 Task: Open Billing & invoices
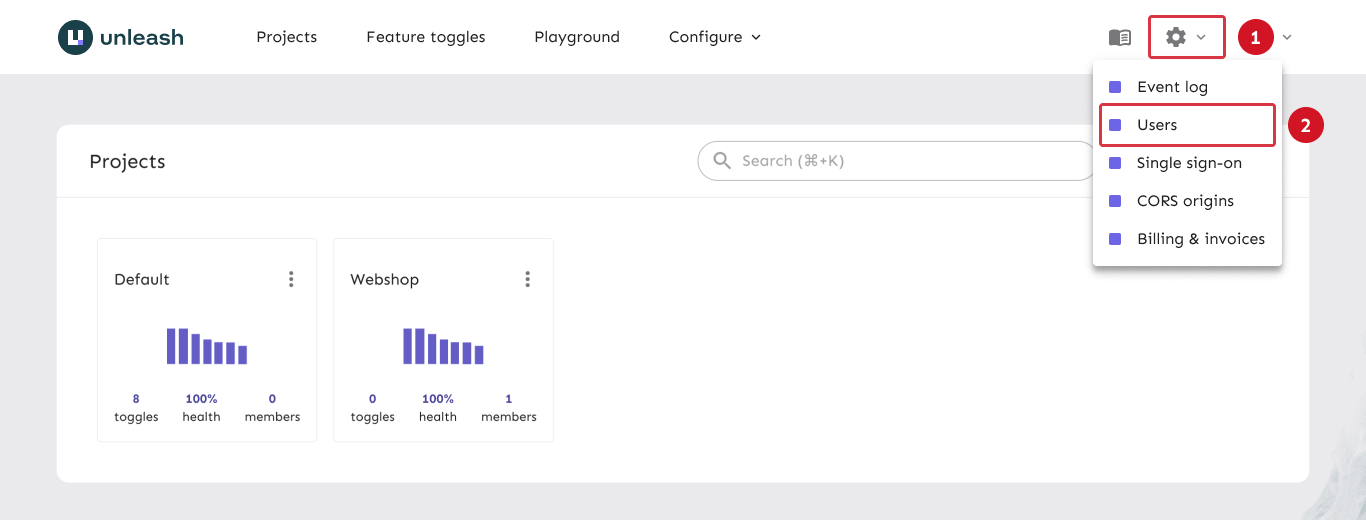(1200, 239)
